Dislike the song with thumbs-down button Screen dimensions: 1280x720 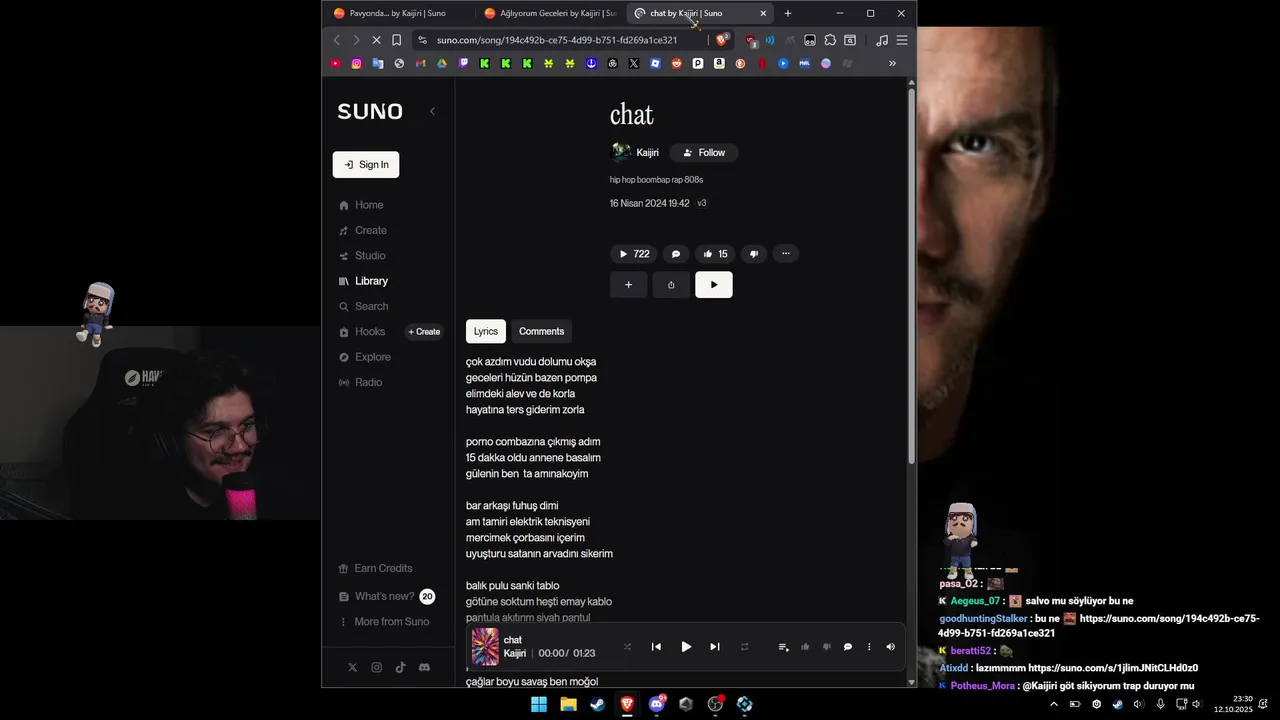click(x=754, y=254)
